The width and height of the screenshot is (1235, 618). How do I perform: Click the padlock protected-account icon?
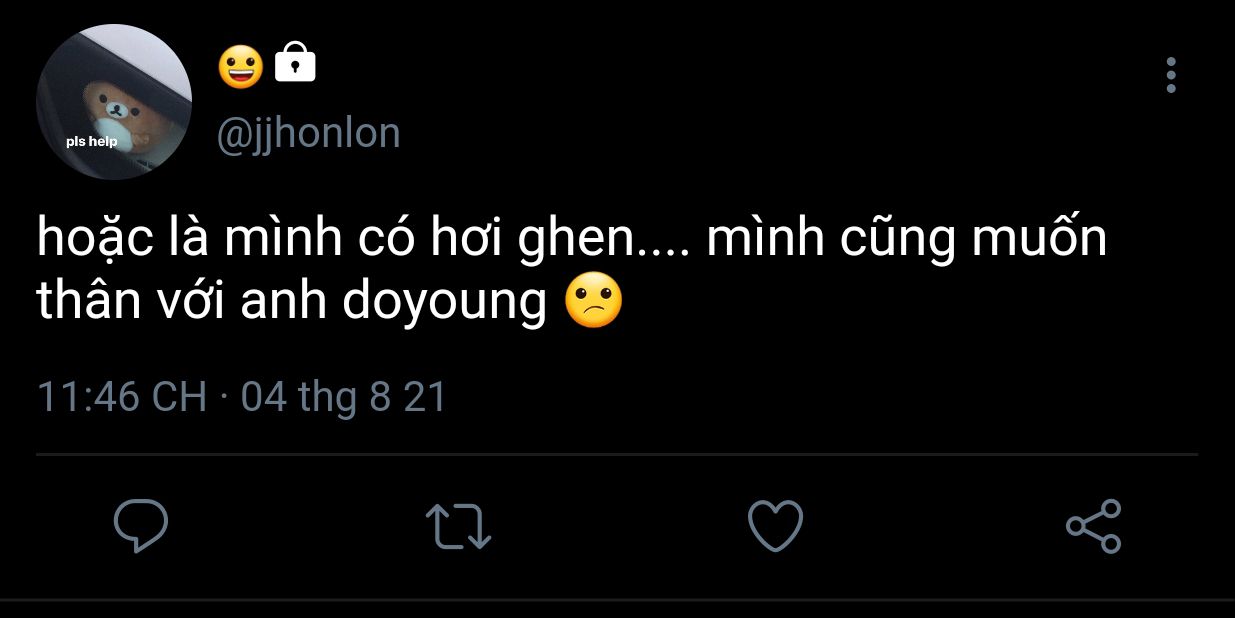pos(295,63)
